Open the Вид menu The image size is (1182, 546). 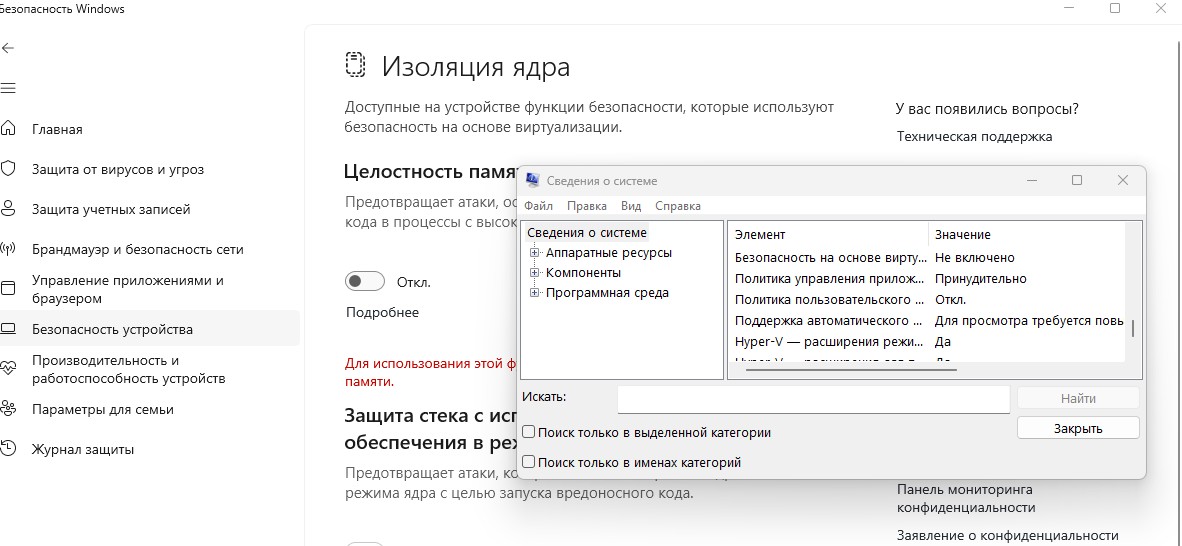click(x=631, y=206)
